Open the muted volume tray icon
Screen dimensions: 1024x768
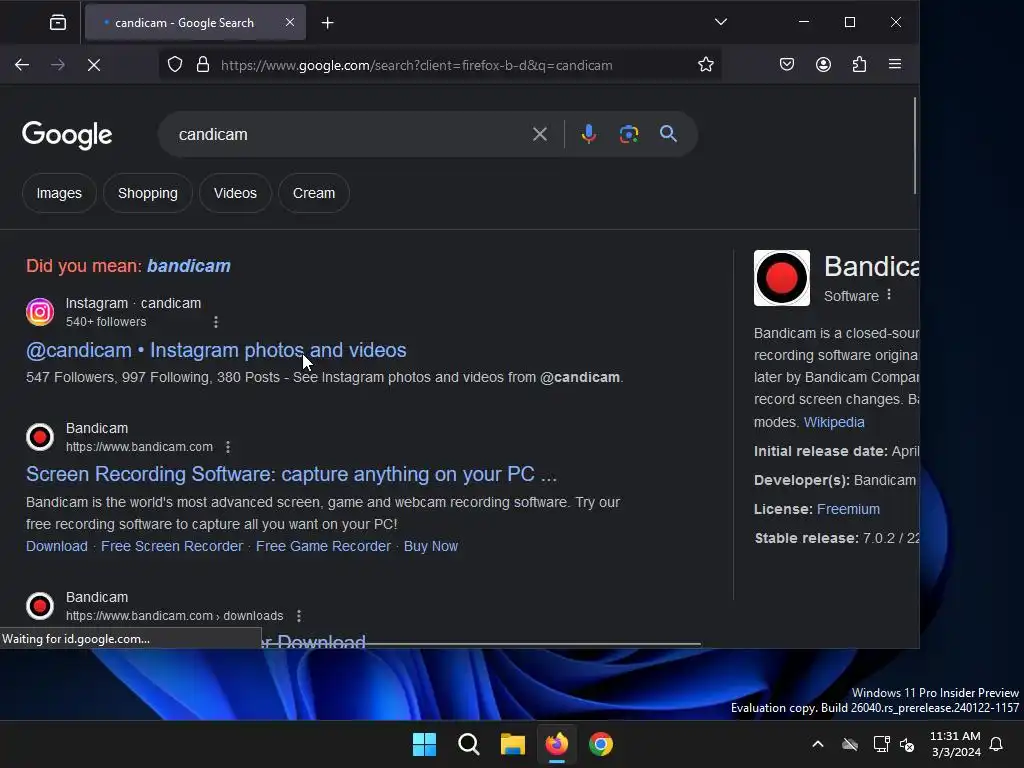[x=907, y=744]
